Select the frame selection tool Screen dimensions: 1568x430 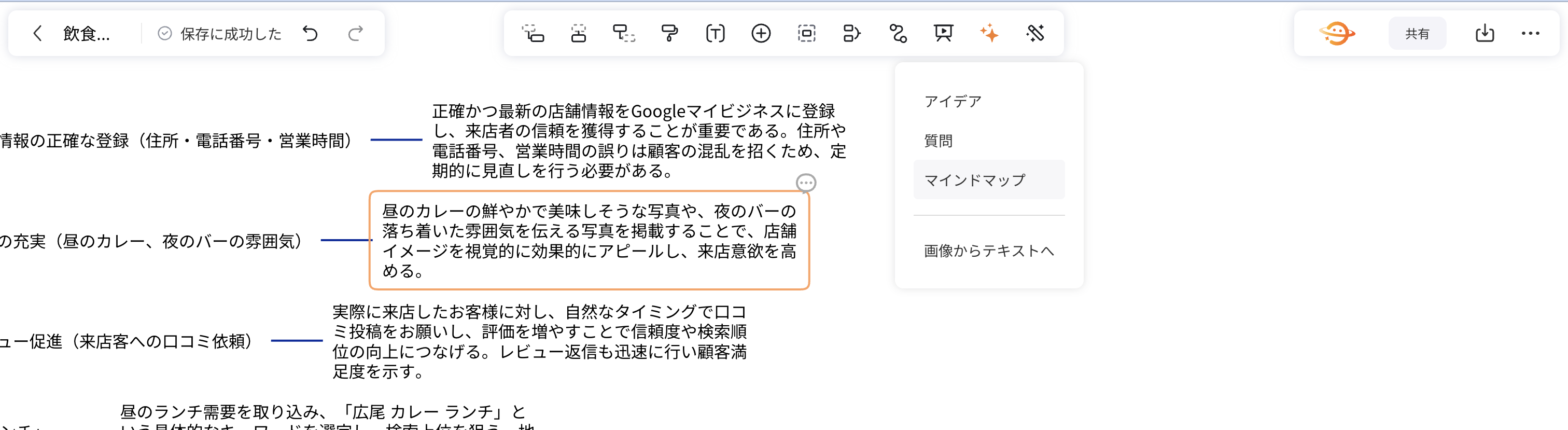pos(805,34)
